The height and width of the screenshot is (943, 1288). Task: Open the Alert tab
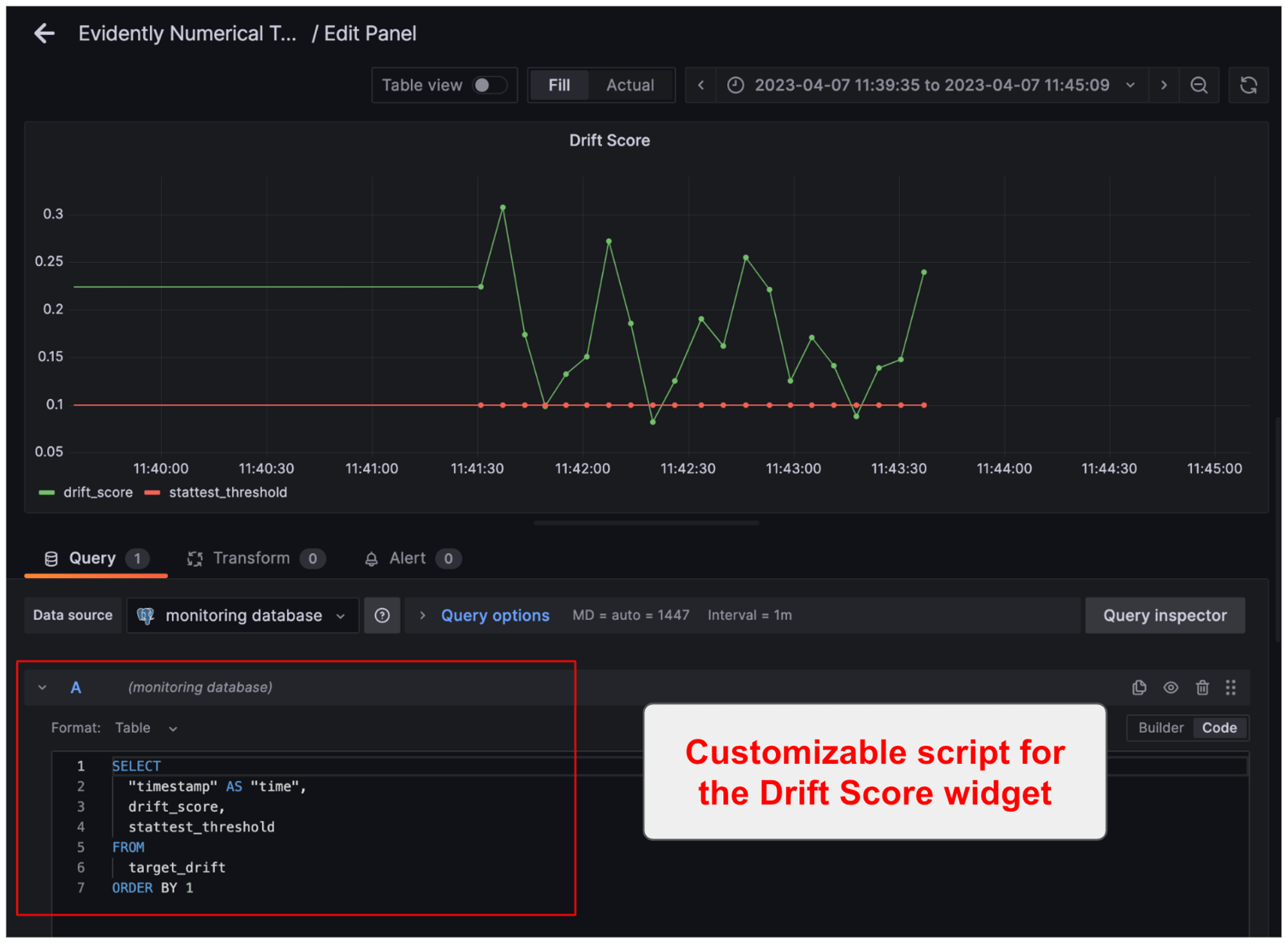click(x=406, y=558)
